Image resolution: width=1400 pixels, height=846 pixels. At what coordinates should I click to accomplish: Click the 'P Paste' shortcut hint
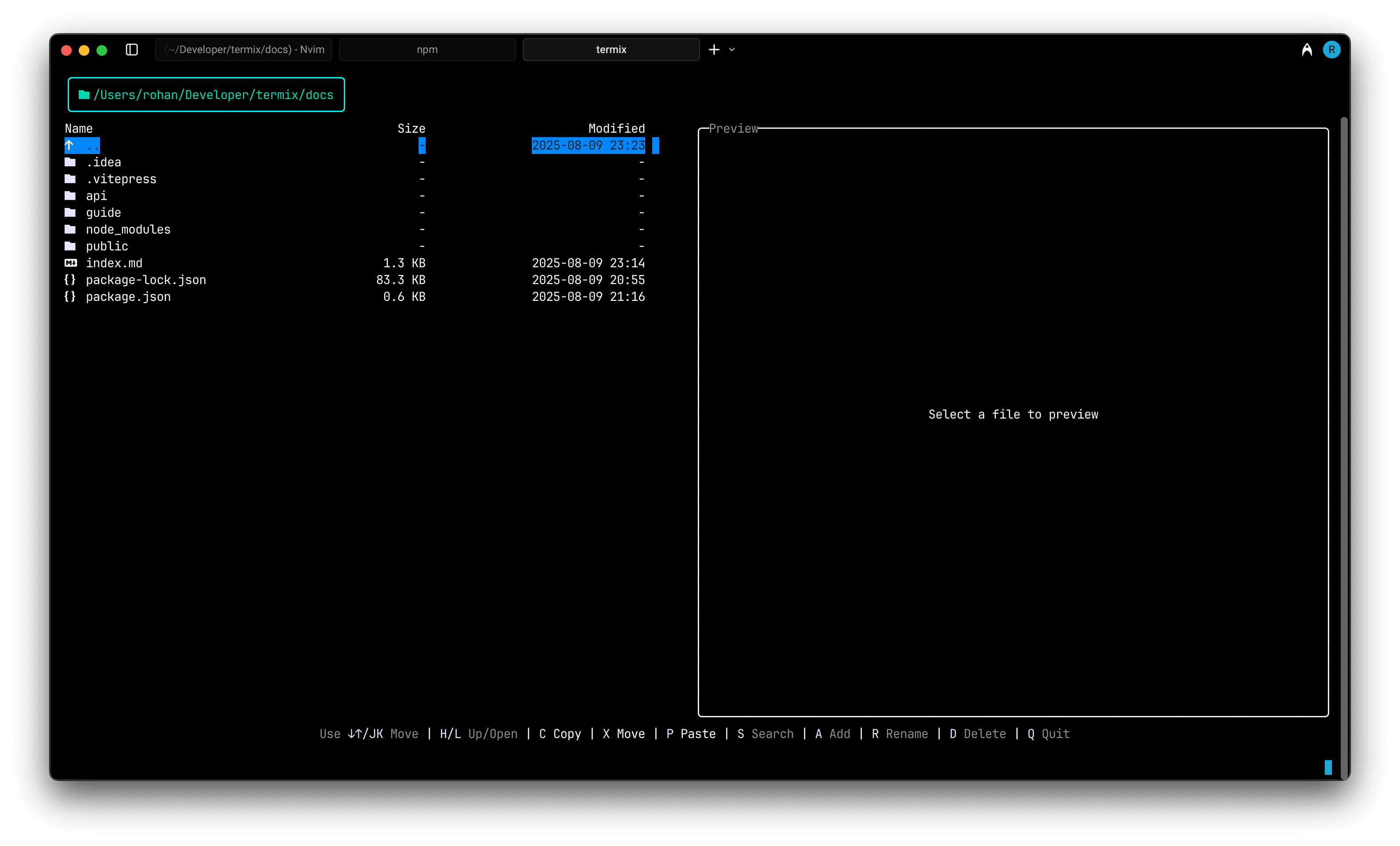pyautogui.click(x=690, y=734)
